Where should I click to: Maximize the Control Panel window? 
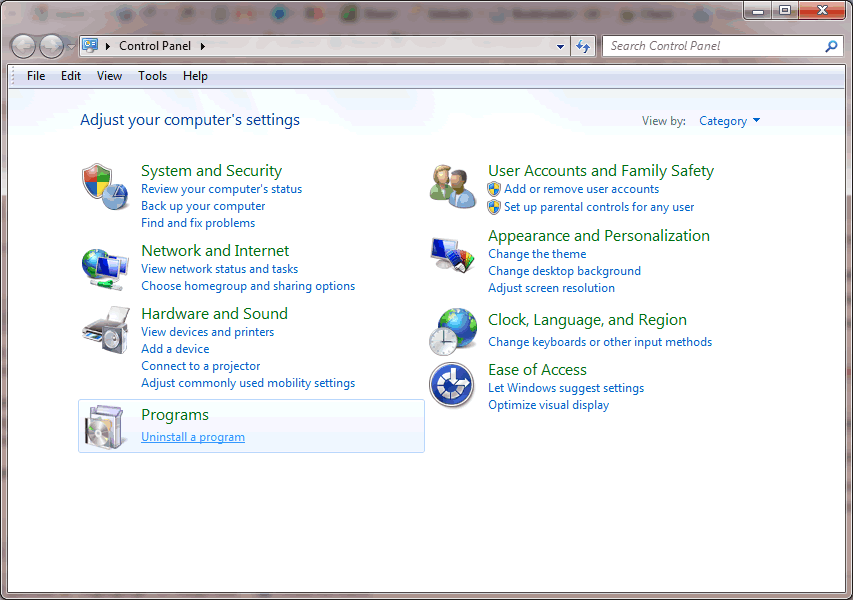pos(784,10)
